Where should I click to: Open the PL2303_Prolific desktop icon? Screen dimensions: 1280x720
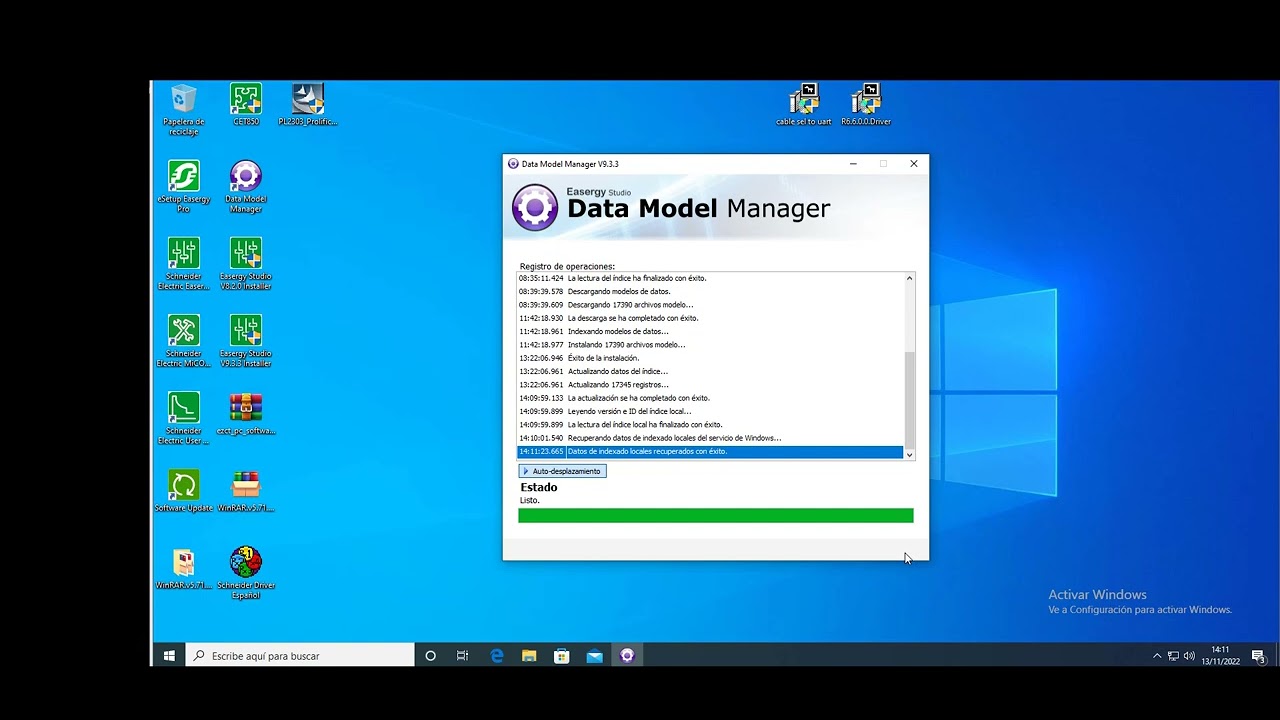click(308, 104)
